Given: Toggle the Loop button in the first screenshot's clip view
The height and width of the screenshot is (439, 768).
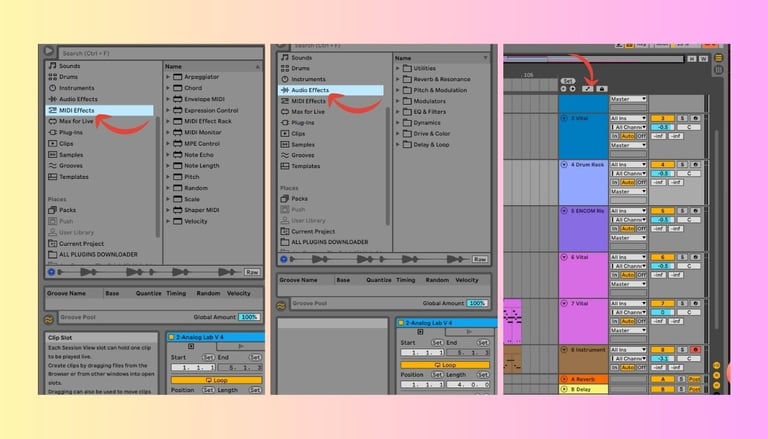Looking at the screenshot, I should [x=216, y=380].
